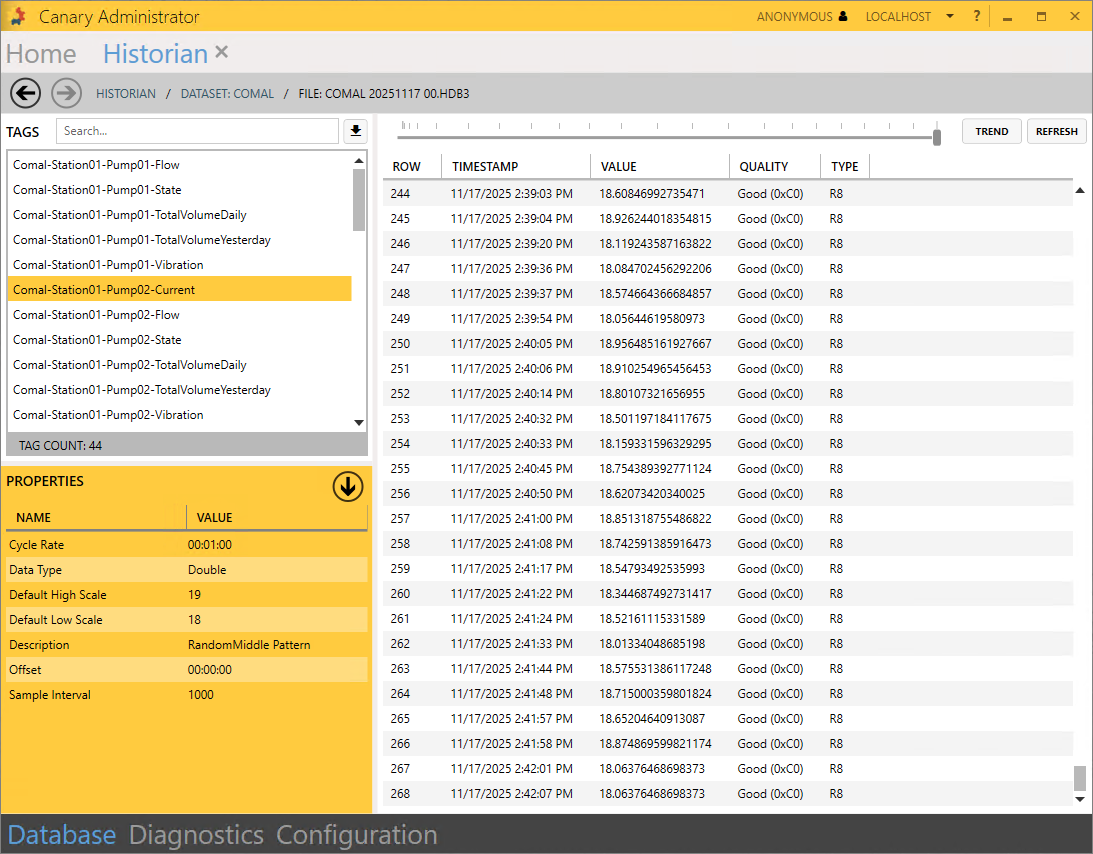Click the tag search field
Image resolution: width=1093 pixels, height=854 pixels.
[x=197, y=131]
